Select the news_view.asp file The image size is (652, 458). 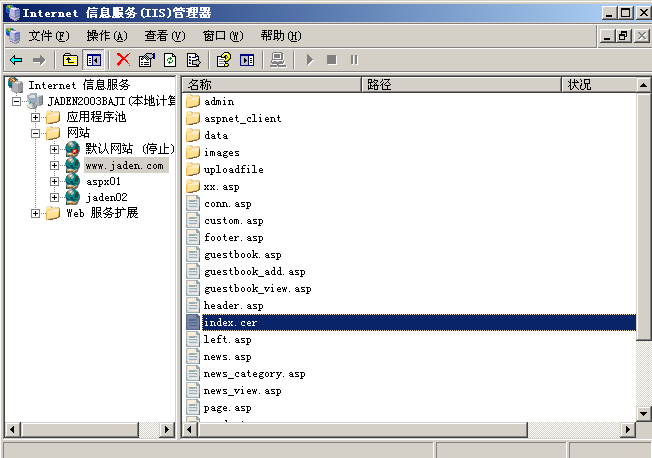[x=243, y=391]
